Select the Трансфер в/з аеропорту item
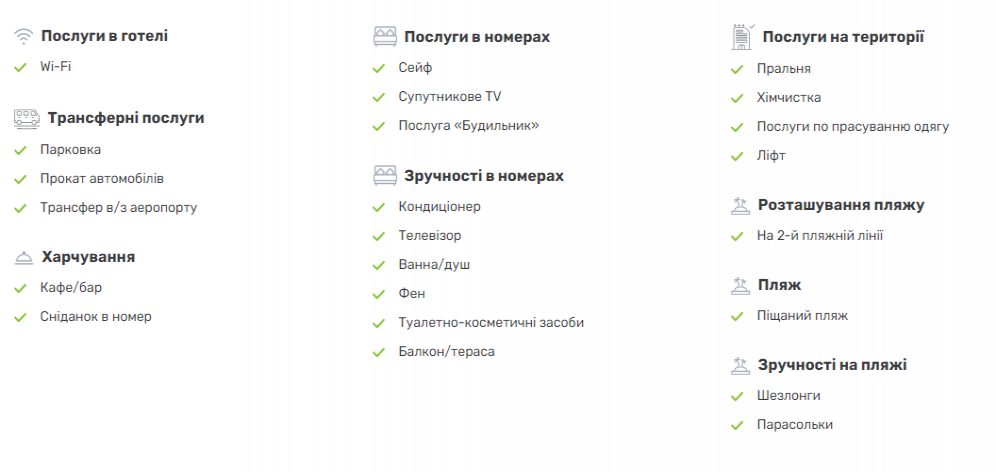 (x=119, y=208)
